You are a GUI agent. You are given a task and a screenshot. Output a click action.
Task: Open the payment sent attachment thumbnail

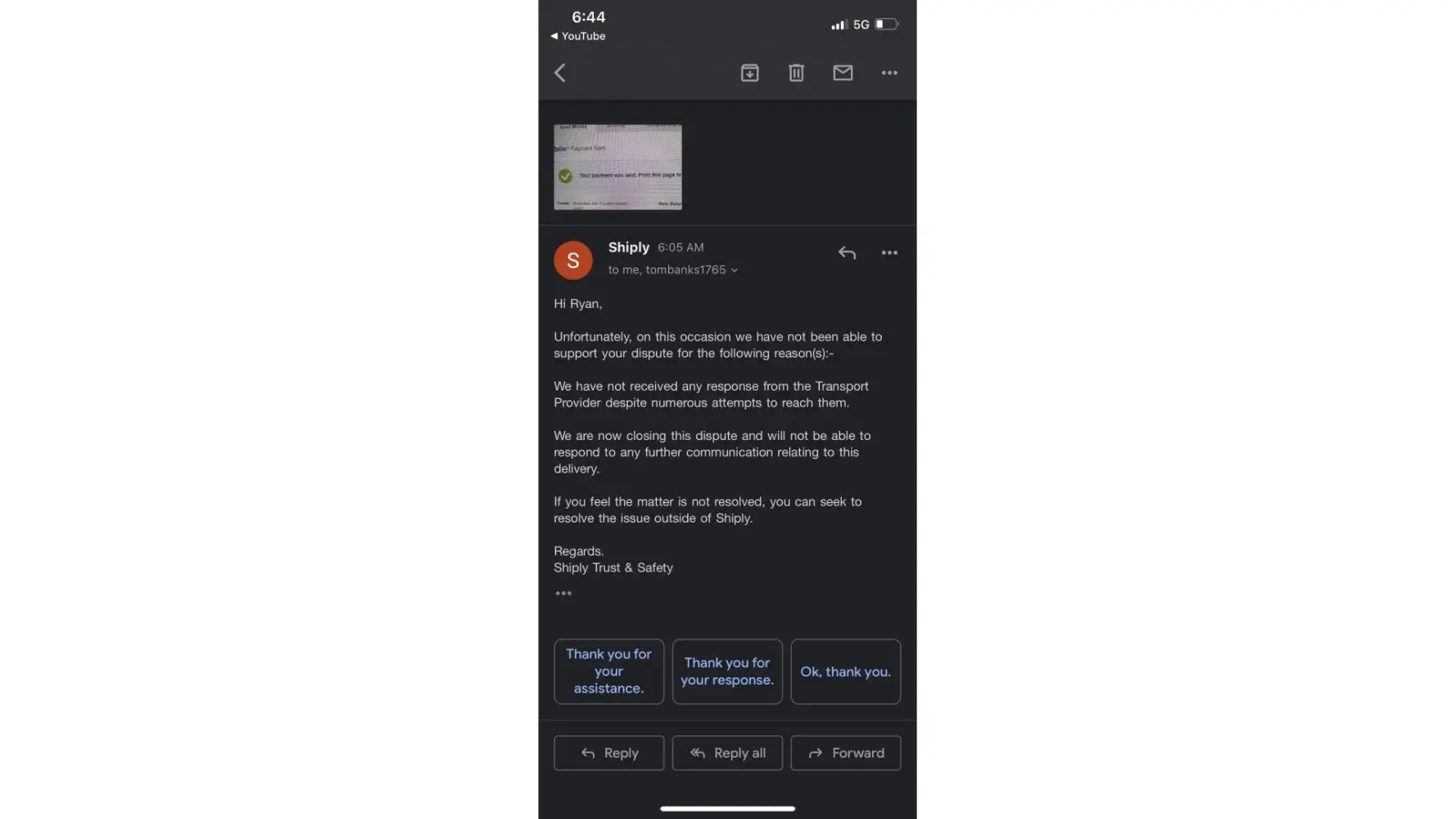click(617, 167)
